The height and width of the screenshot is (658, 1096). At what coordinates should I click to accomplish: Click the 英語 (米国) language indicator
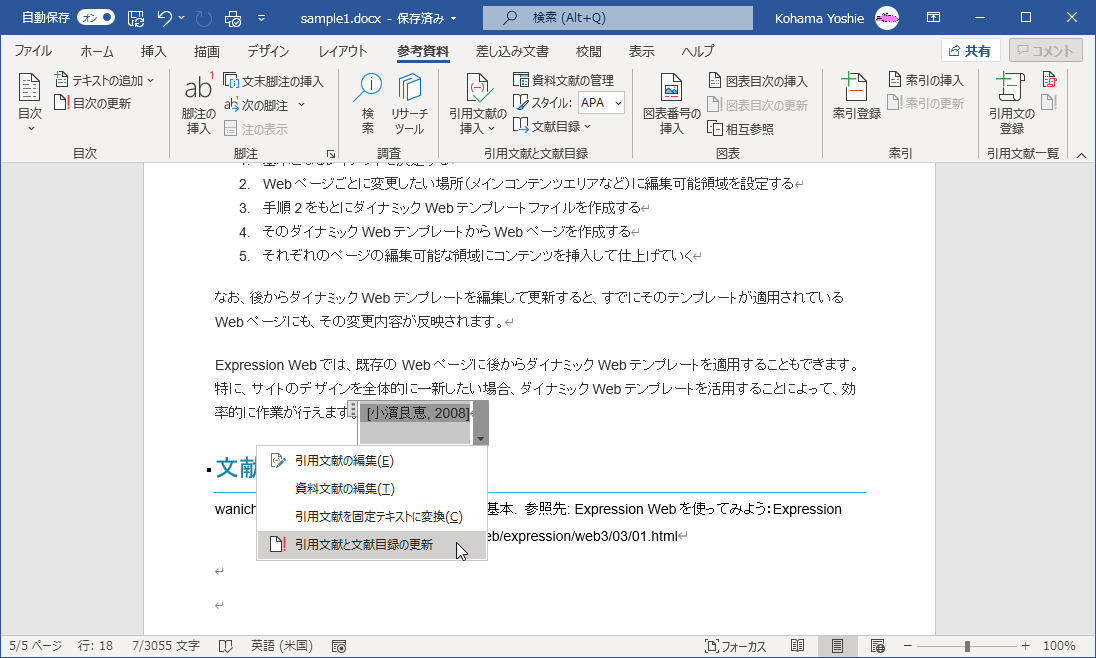(282, 646)
